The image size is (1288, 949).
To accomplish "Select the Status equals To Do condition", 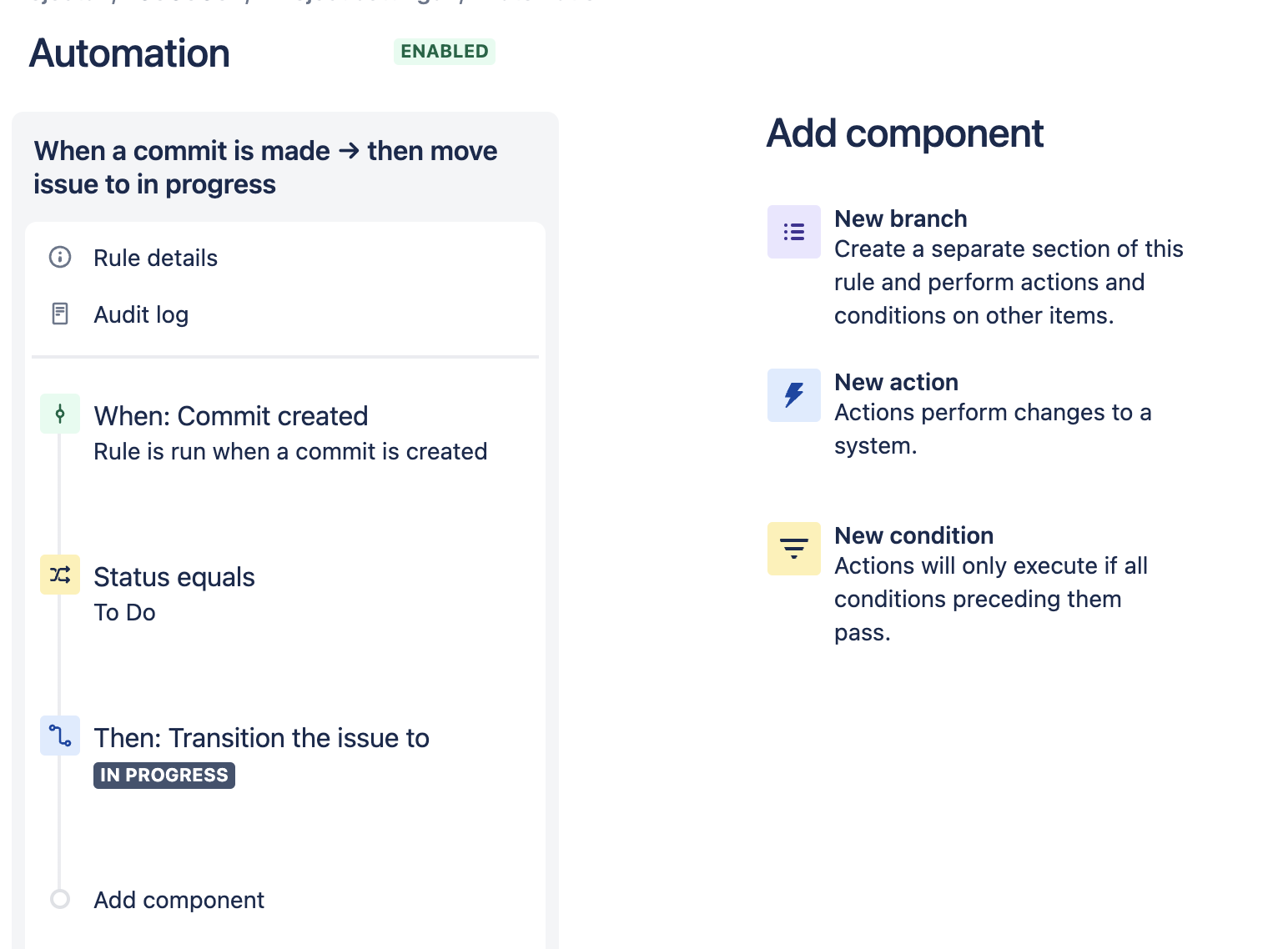I will coord(285,594).
